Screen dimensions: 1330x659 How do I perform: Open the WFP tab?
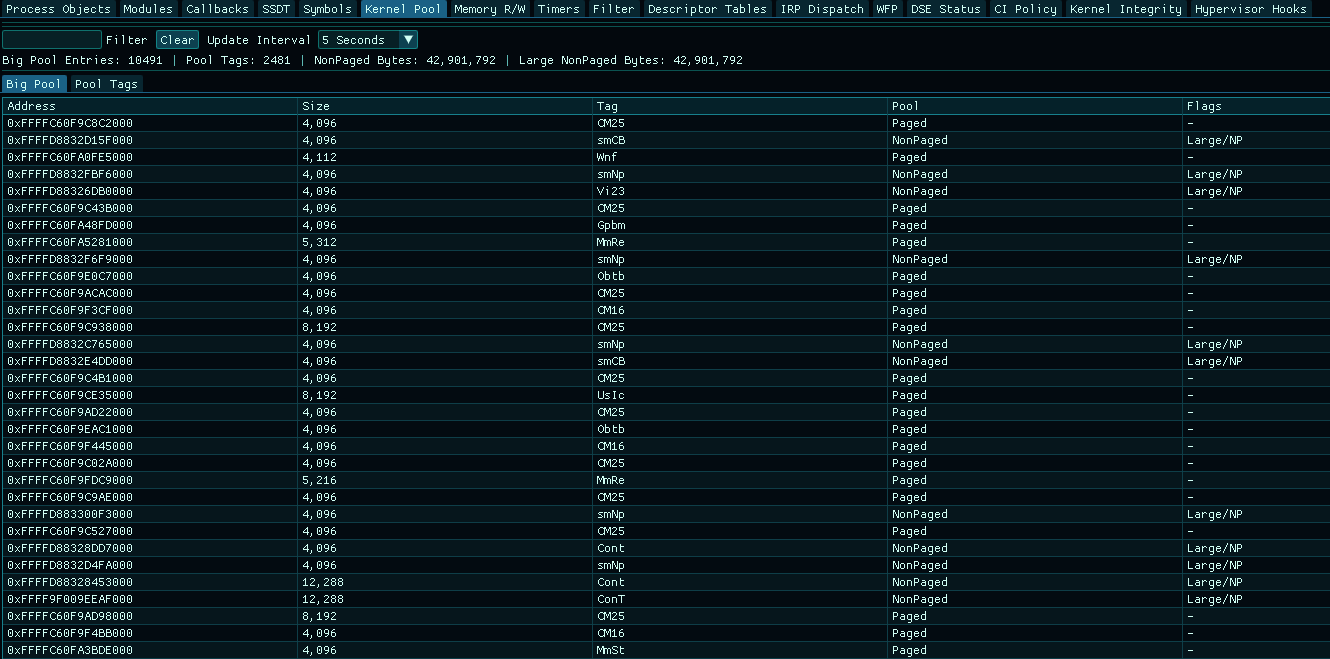887,9
